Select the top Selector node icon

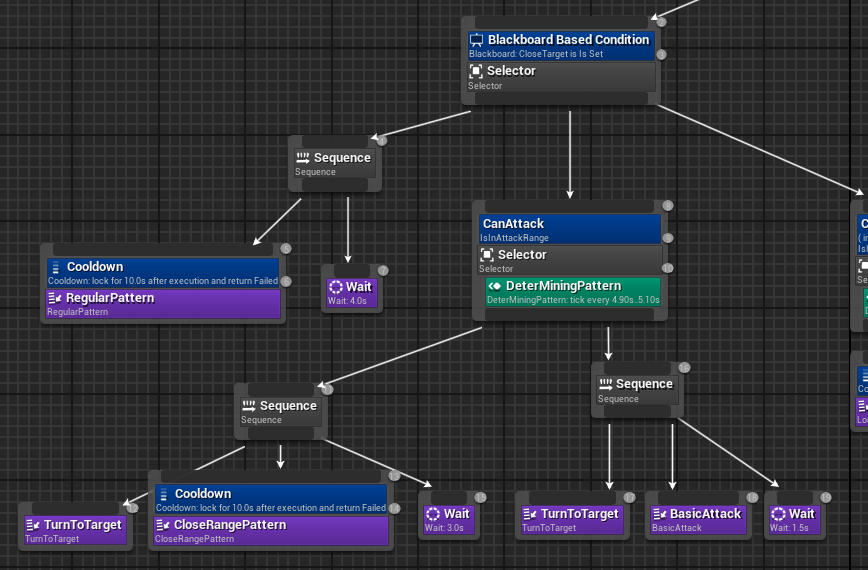476,71
